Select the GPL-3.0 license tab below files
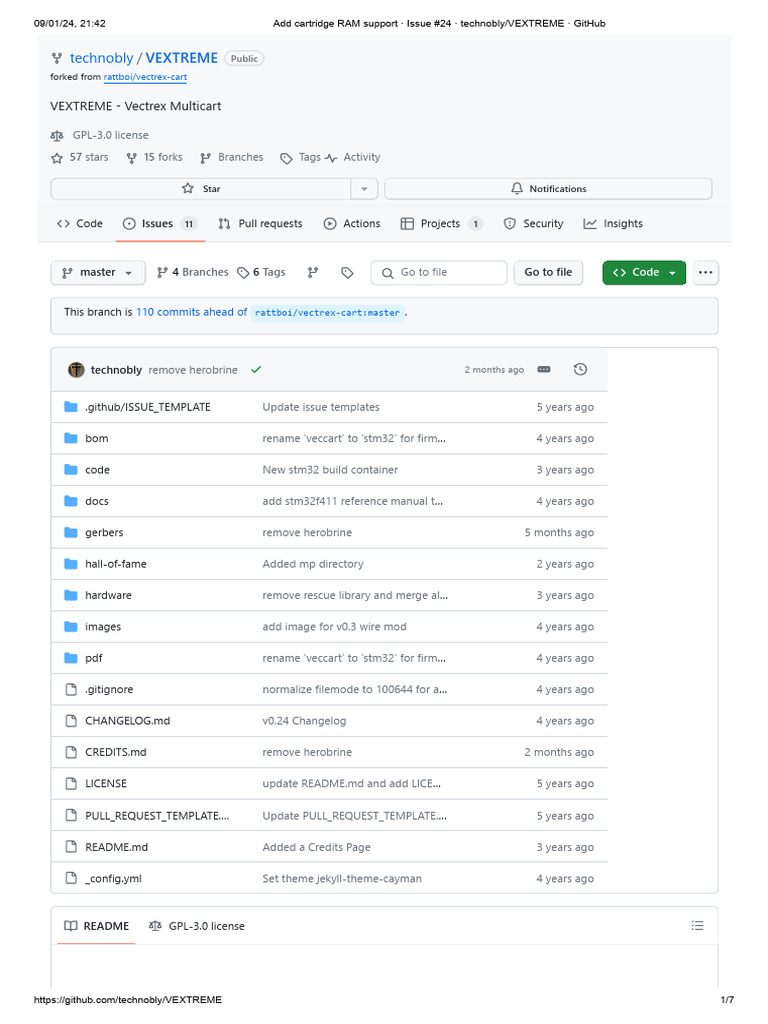 tap(197, 926)
